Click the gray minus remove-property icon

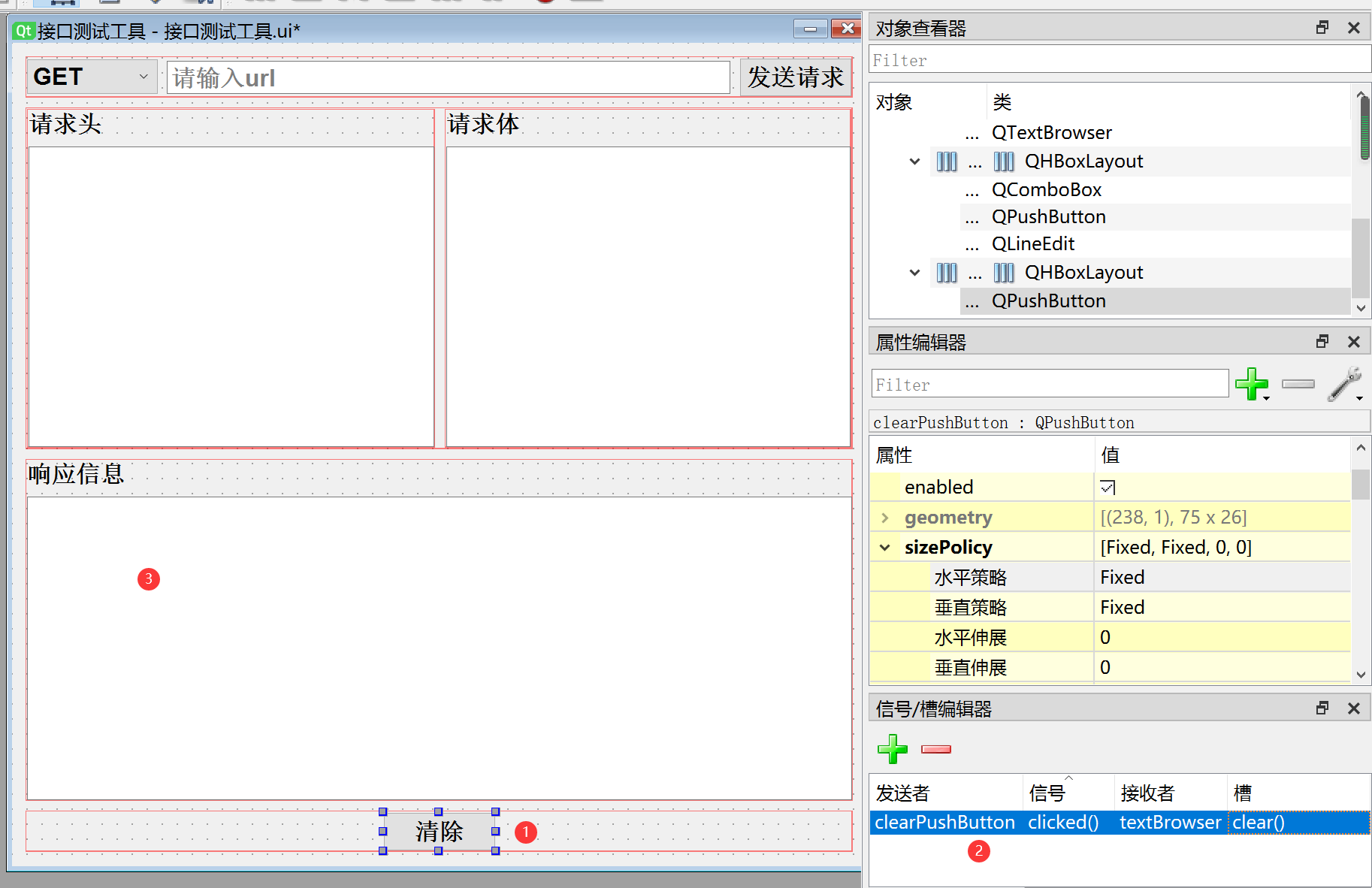coord(1298,384)
